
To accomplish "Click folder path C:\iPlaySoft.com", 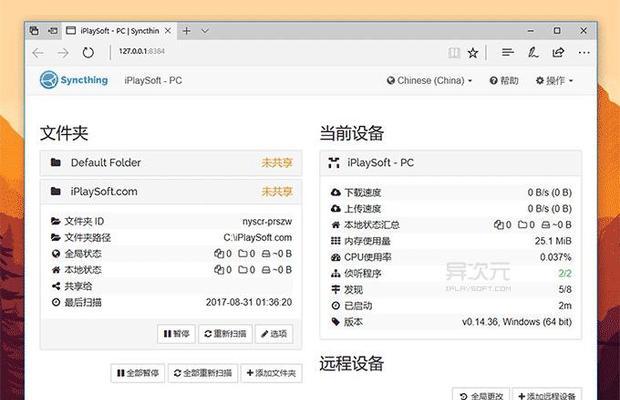I will 258,238.
